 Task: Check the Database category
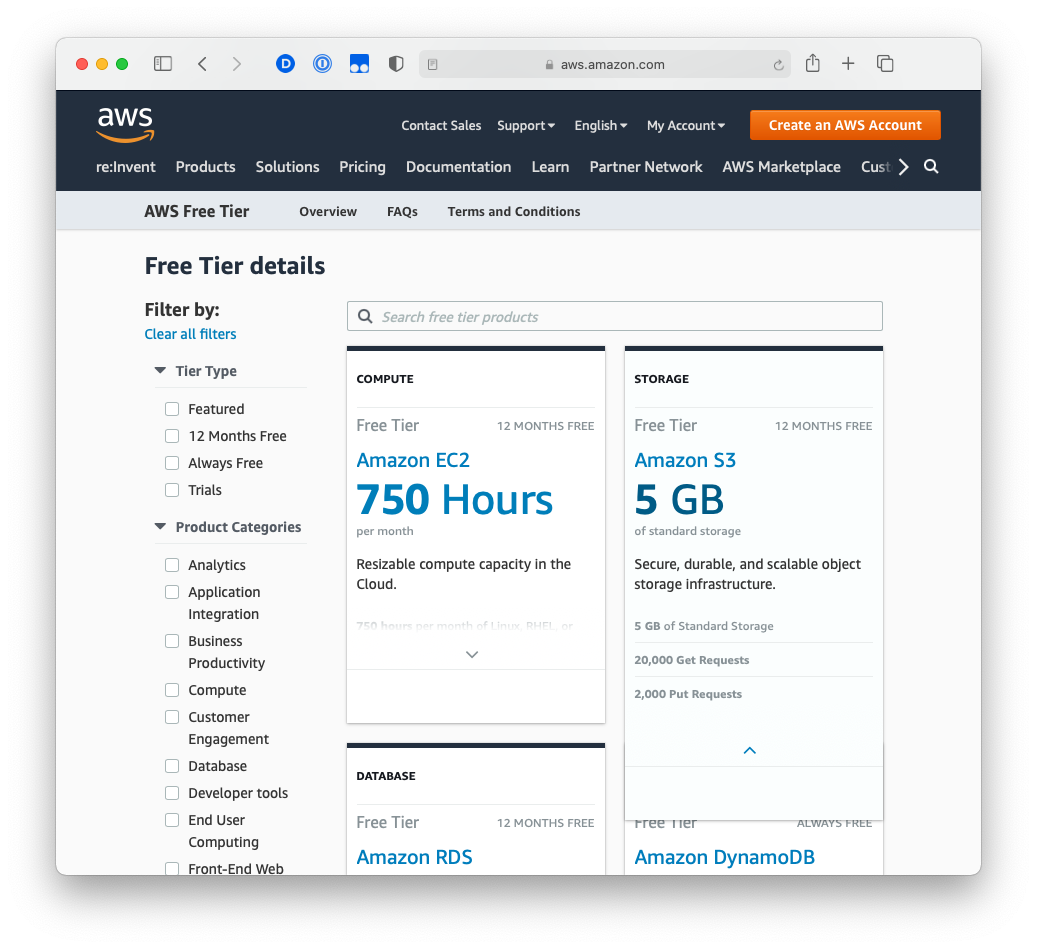[172, 766]
